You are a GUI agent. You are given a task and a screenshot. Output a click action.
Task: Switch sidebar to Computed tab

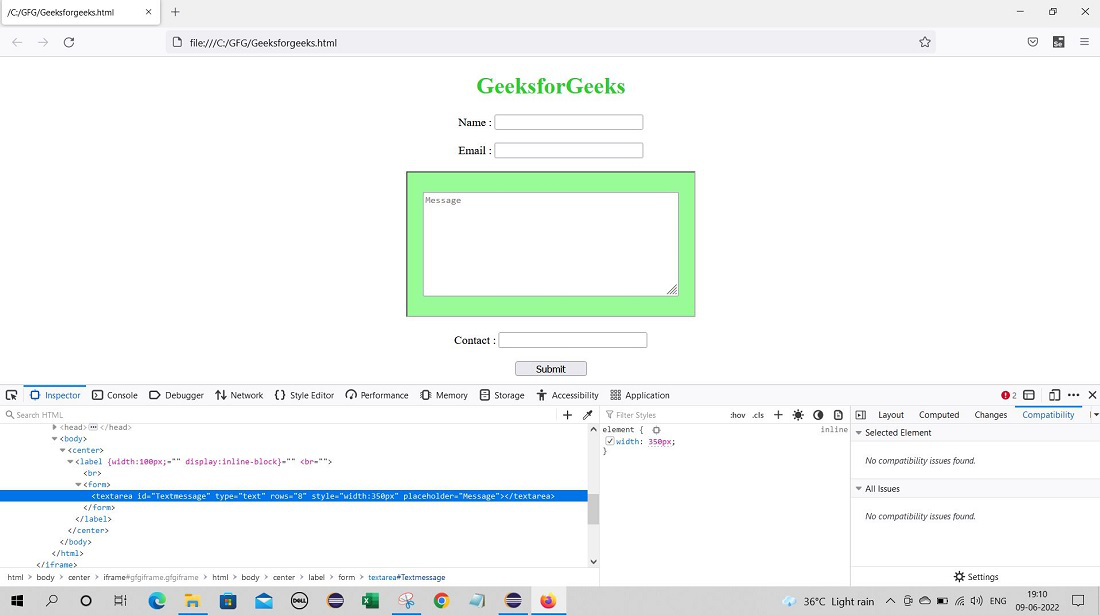939,415
